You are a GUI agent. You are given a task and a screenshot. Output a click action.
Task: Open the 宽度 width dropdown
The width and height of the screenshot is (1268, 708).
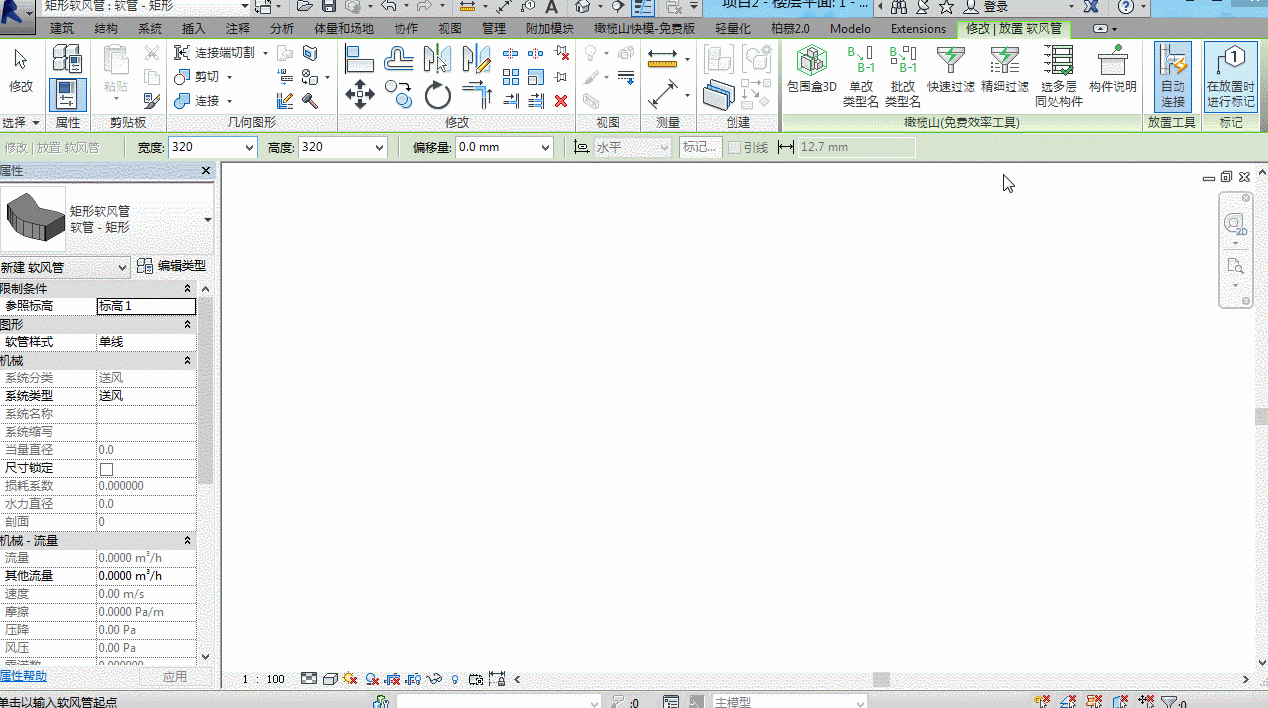249,148
